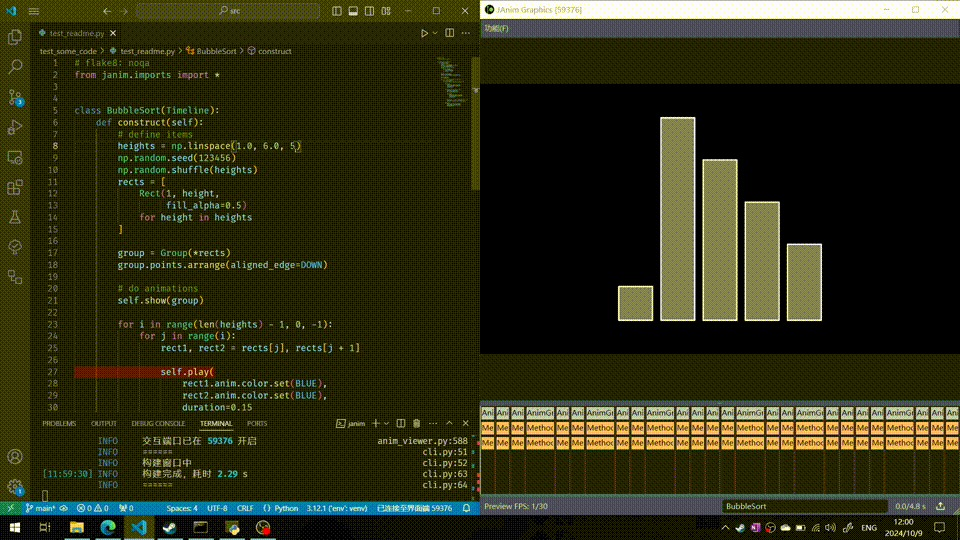Open launch profile dropdown beside new terminal

pos(386,423)
